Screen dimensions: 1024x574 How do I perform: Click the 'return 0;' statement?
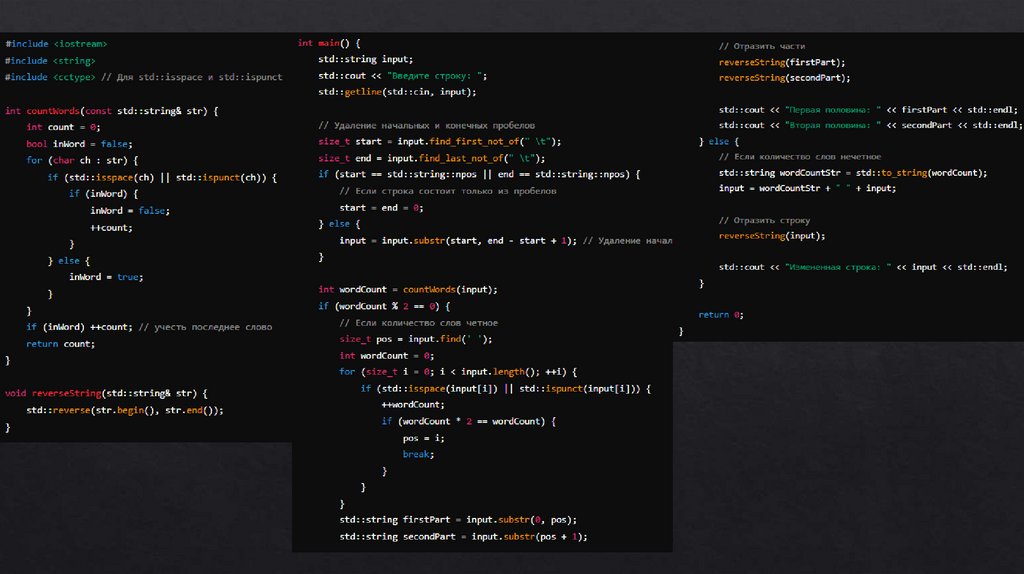(721, 315)
